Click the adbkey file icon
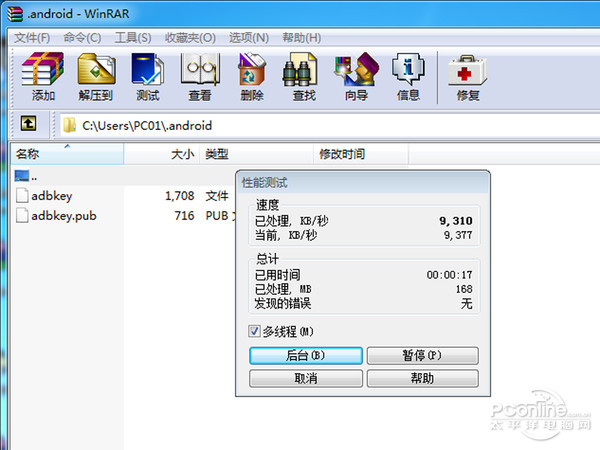The image size is (600, 450). [x=22, y=195]
